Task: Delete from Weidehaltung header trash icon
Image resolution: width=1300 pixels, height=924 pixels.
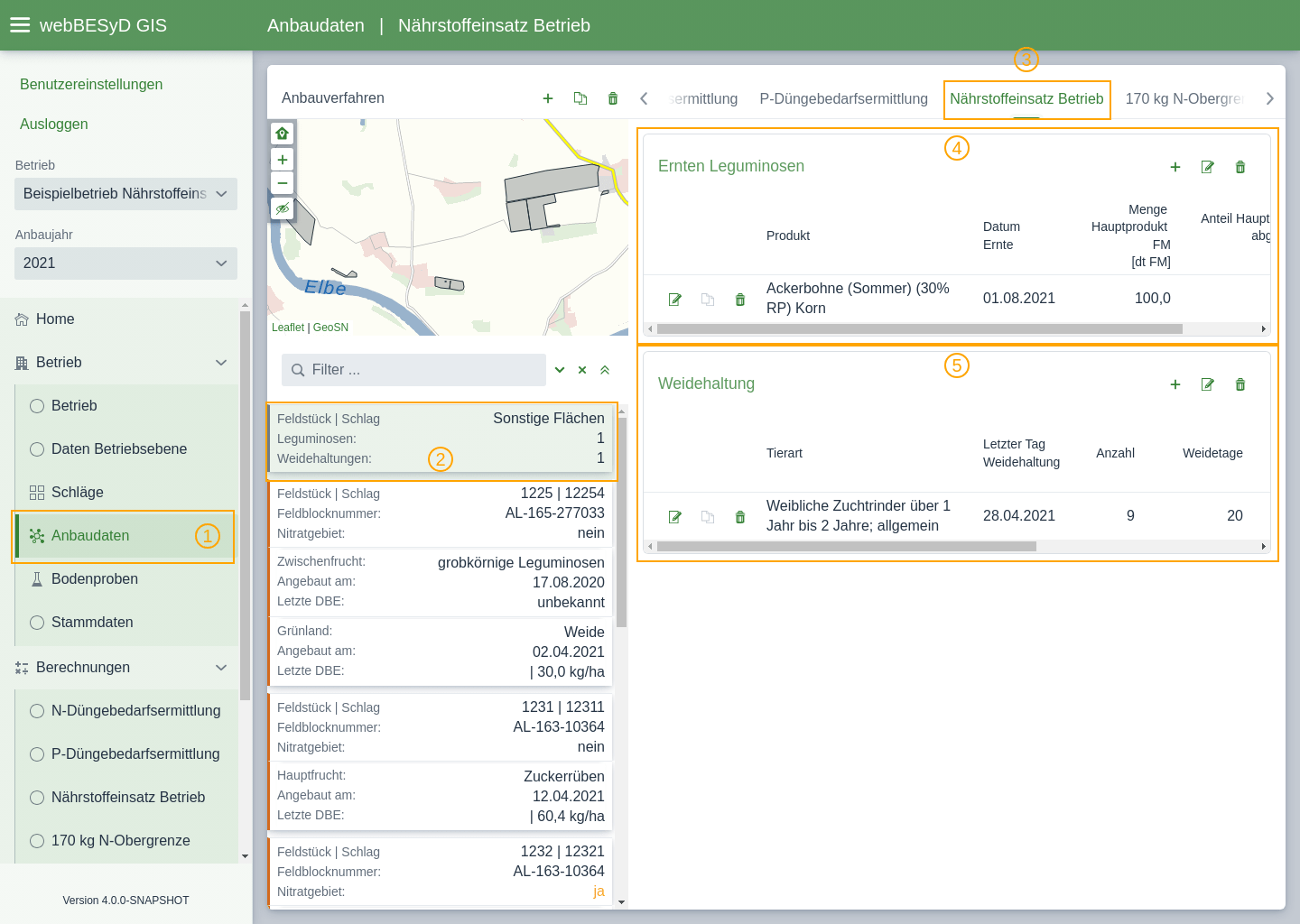Action: point(1240,384)
